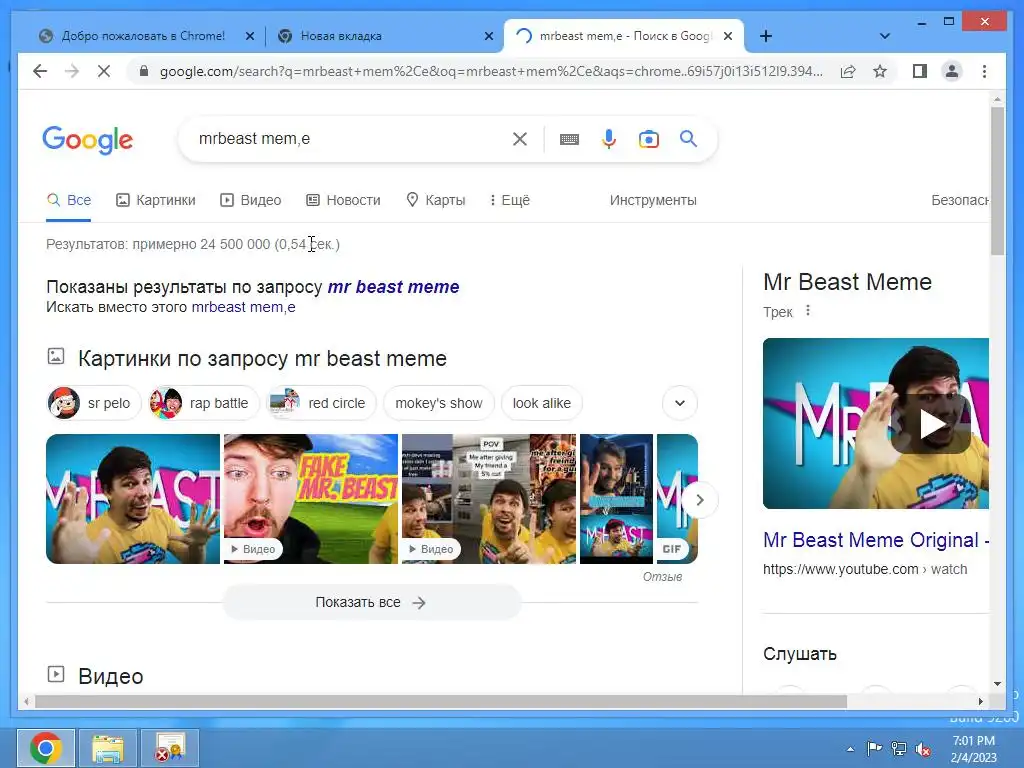Click the muted volume tray icon
The height and width of the screenshot is (768, 1024).
[x=923, y=750]
